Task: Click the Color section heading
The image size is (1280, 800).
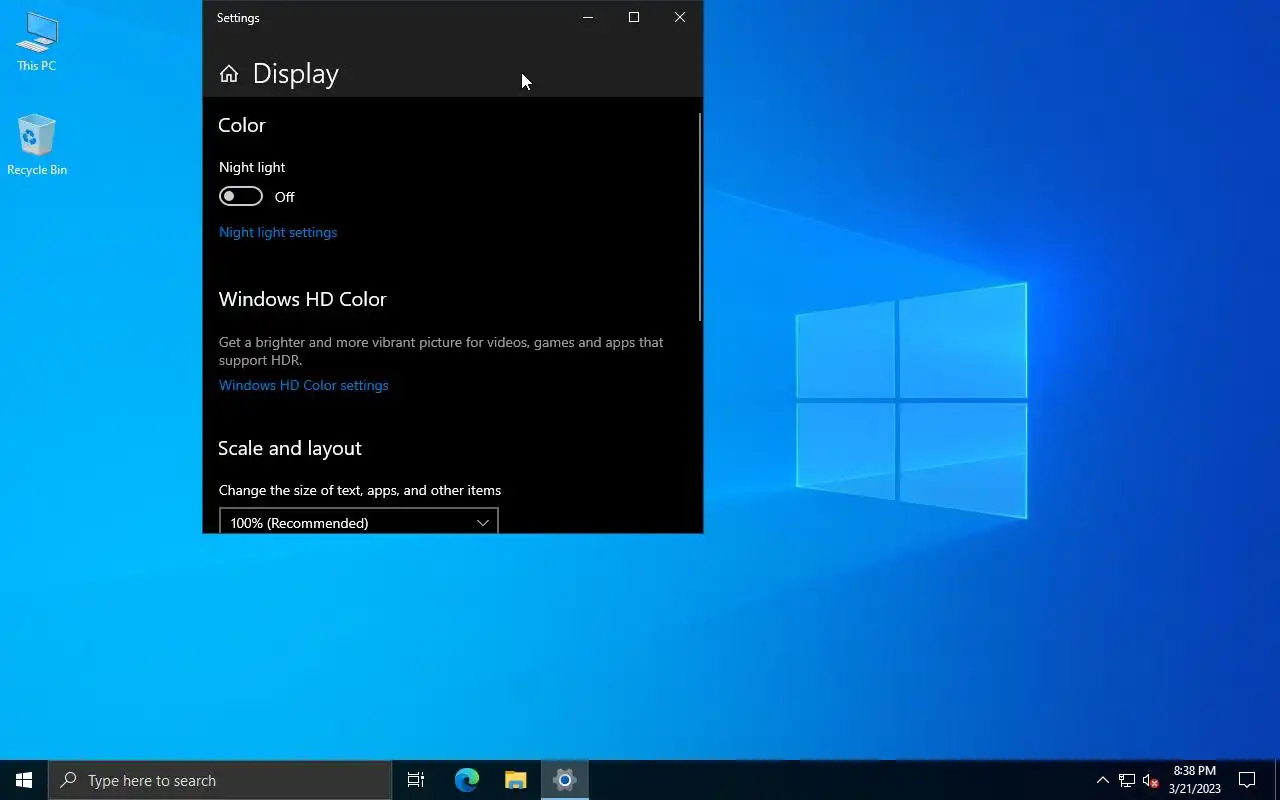Action: tap(242, 125)
